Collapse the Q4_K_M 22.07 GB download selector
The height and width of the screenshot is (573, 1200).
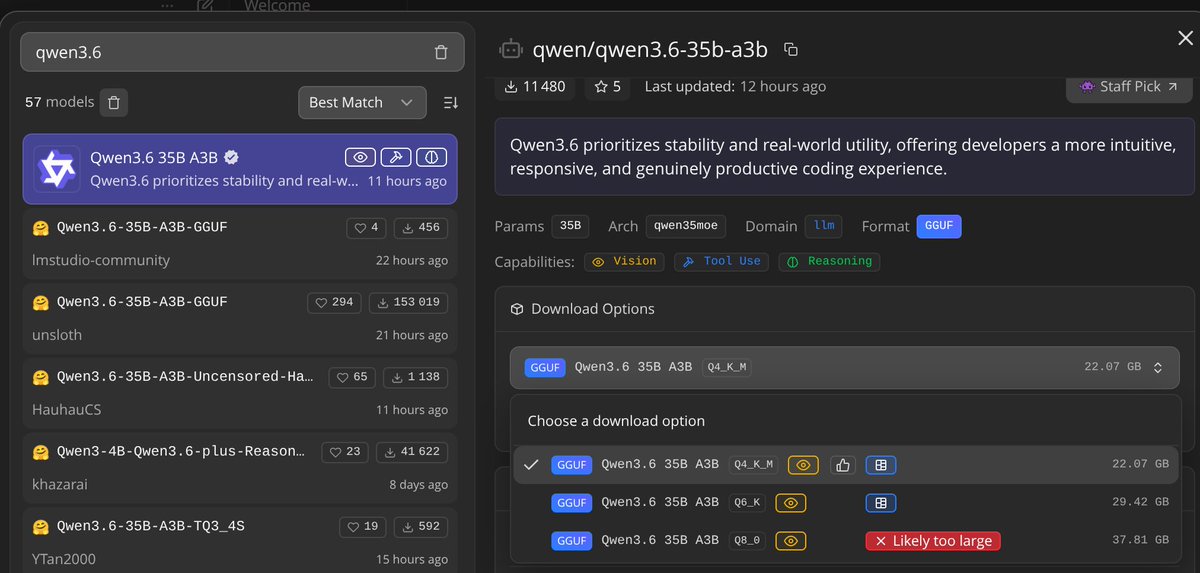pyautogui.click(x=845, y=367)
